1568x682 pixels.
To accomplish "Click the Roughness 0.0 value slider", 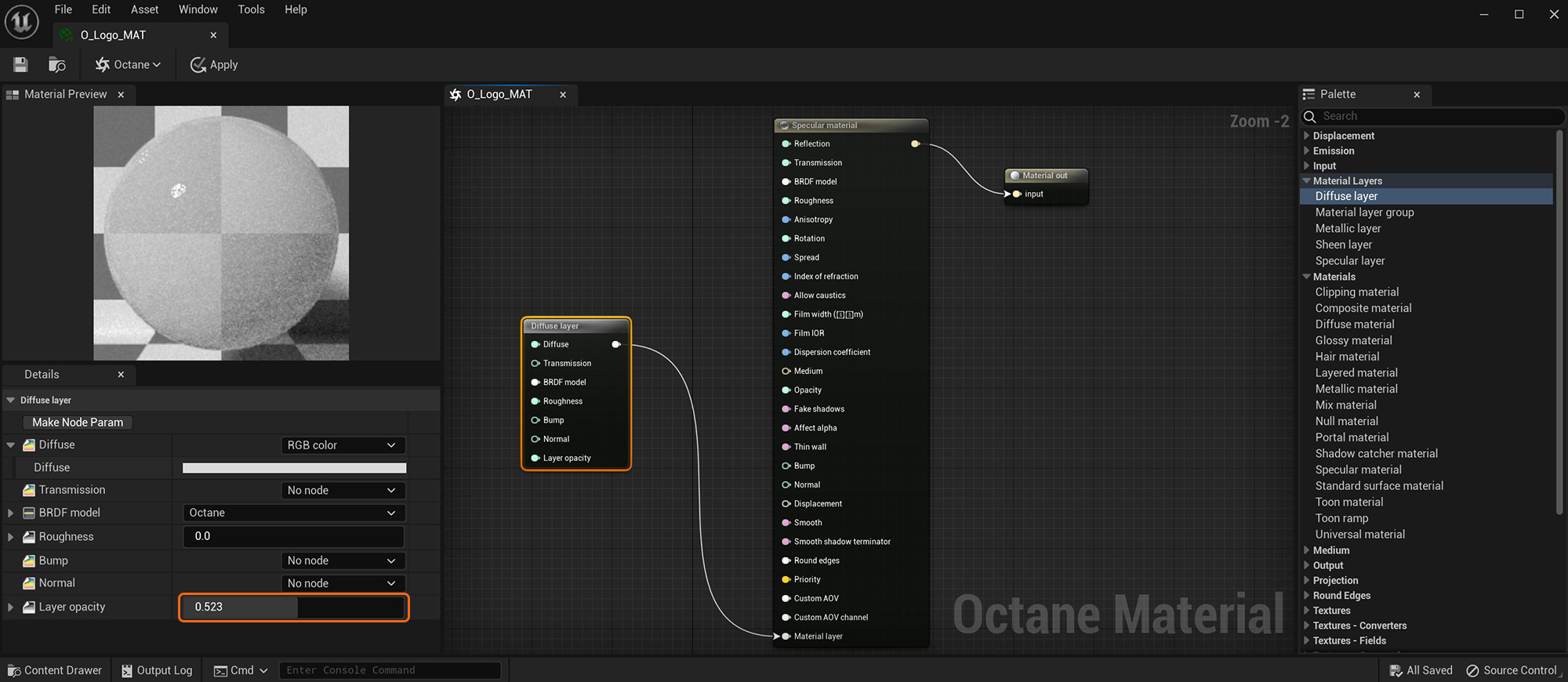I will pos(294,536).
